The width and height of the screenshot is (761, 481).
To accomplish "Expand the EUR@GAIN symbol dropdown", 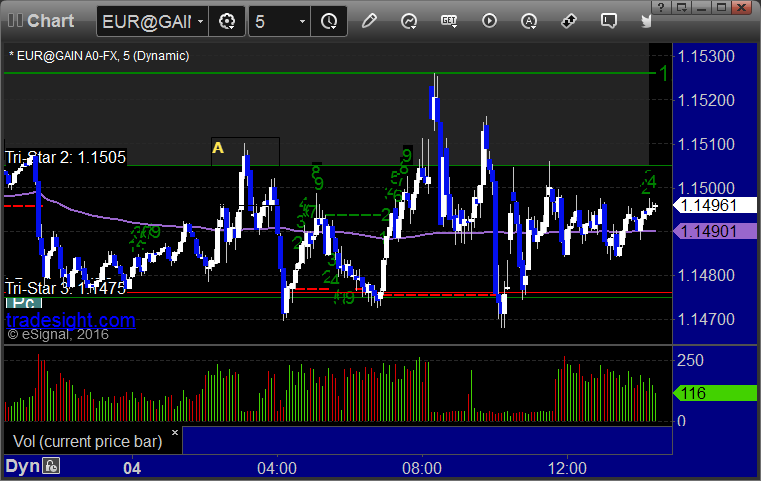I will pos(200,22).
